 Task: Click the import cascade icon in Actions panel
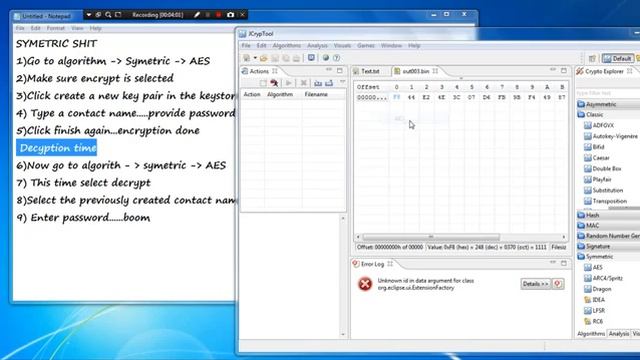point(318,83)
